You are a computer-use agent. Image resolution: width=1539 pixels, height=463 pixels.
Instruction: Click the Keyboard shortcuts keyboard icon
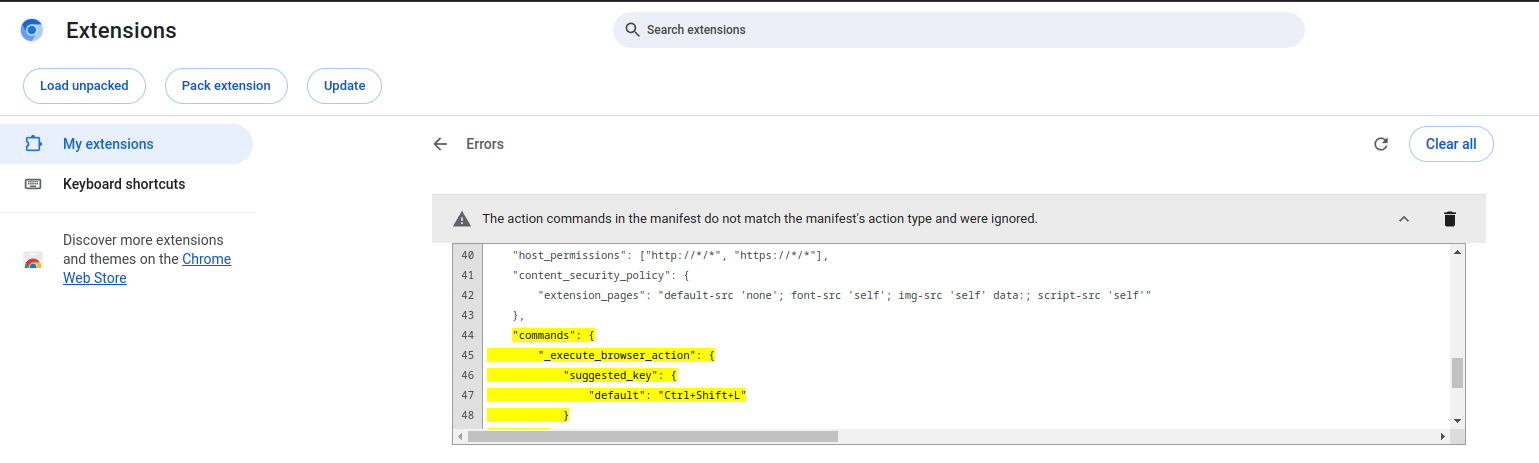tap(33, 184)
